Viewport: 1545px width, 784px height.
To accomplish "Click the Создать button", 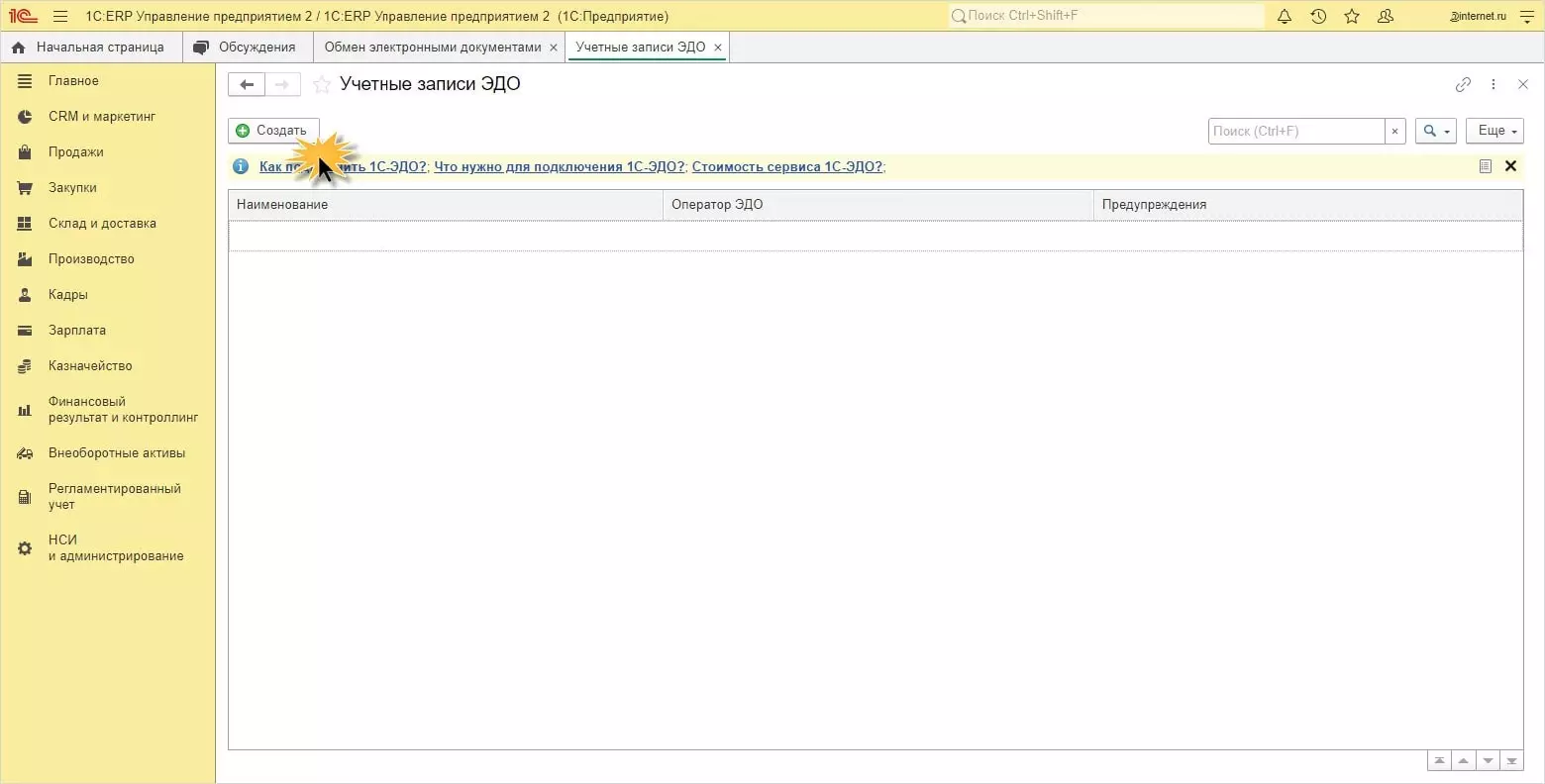I will point(273,131).
